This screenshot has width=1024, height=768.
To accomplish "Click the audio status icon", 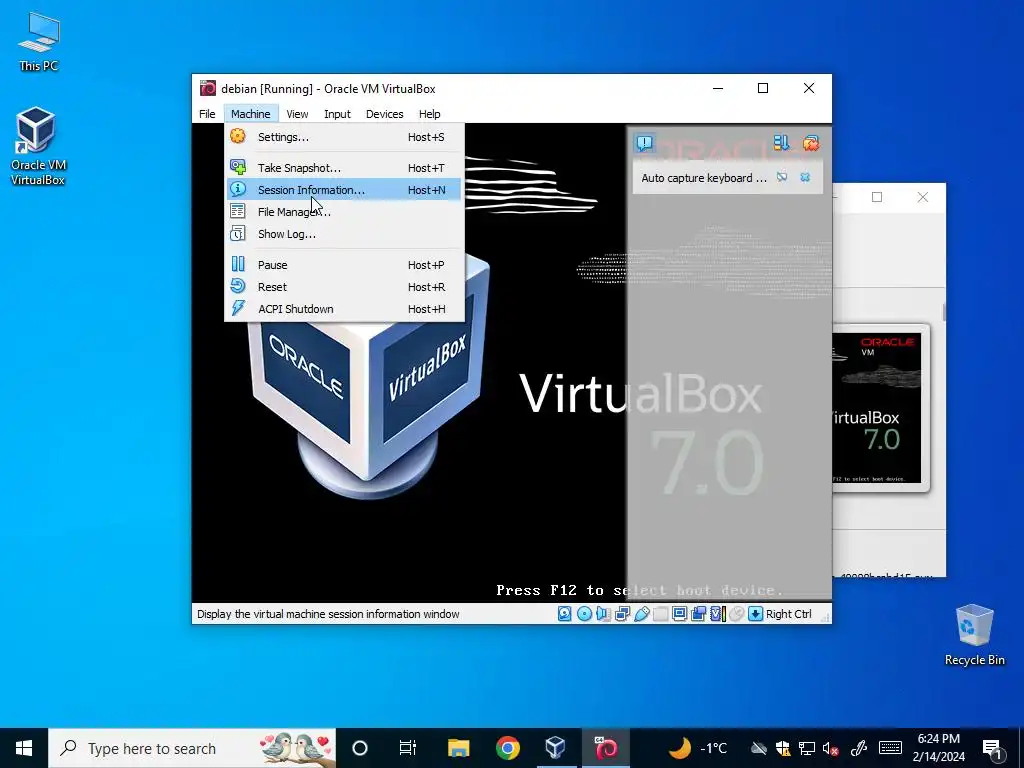I will click(x=603, y=614).
